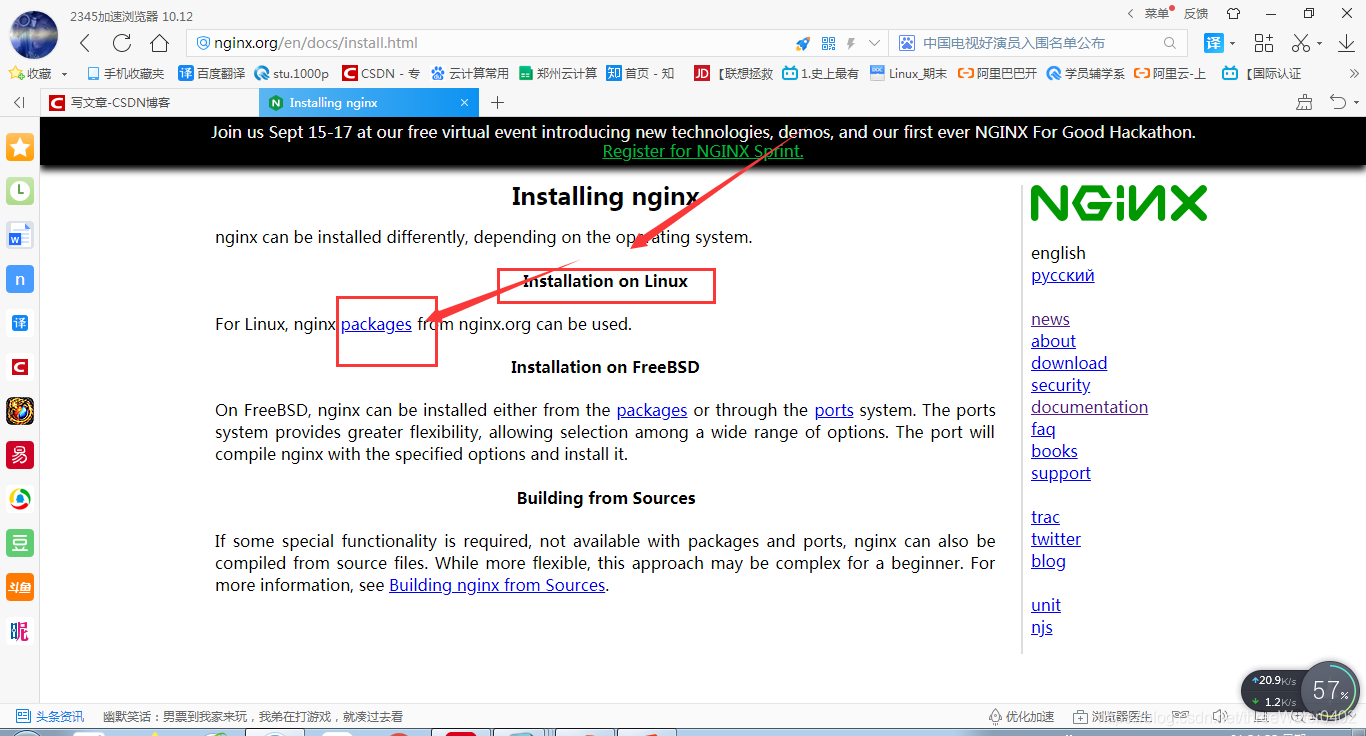This screenshot has width=1366, height=736.
Task: Open the stu.1000p bookmark
Action: tap(292, 73)
